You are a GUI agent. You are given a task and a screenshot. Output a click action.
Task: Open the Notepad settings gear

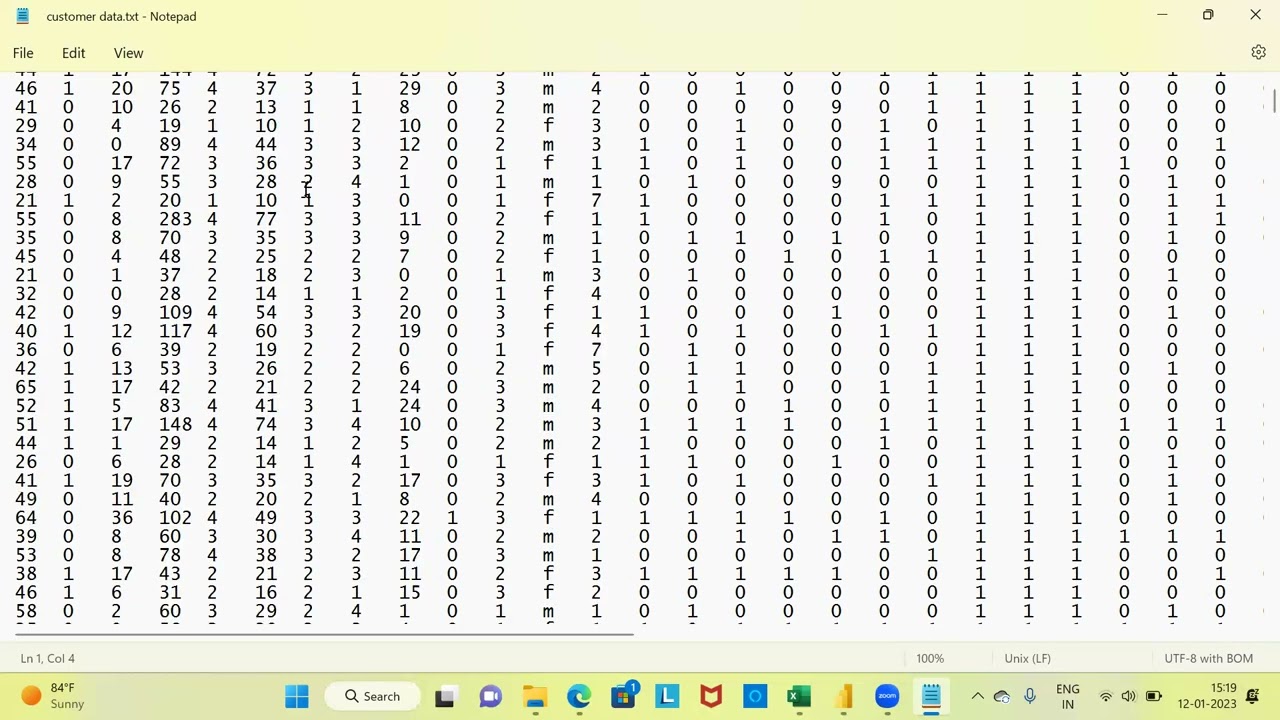[x=1258, y=52]
